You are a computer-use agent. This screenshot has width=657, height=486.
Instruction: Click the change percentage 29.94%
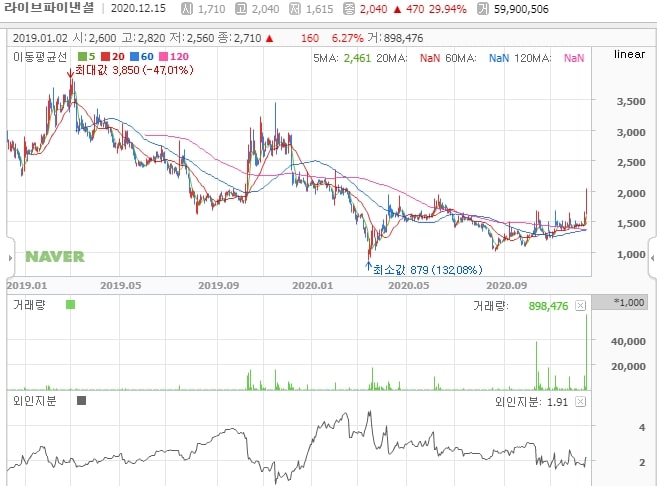coord(447,9)
